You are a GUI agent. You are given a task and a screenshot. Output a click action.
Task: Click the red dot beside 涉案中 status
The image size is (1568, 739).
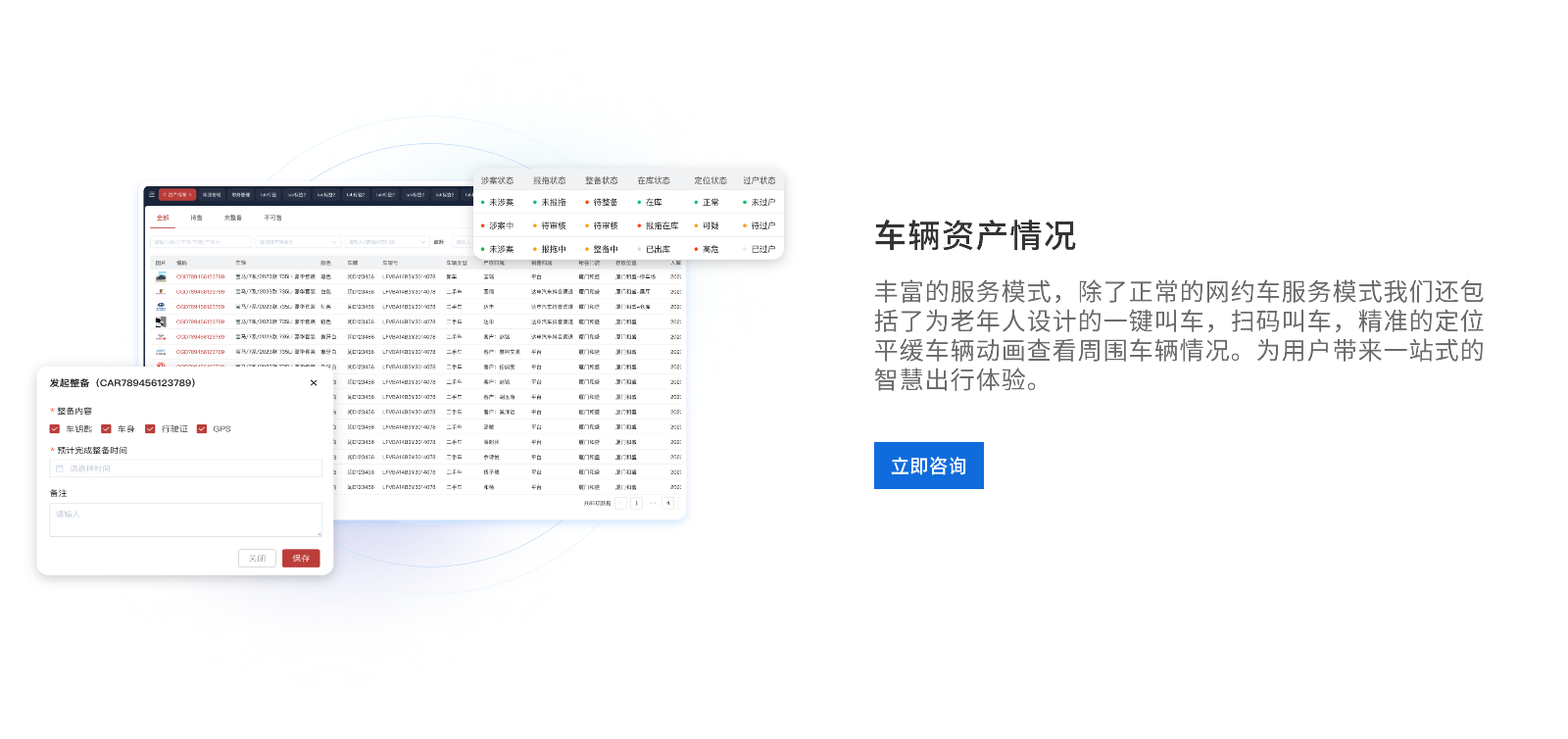[x=483, y=226]
